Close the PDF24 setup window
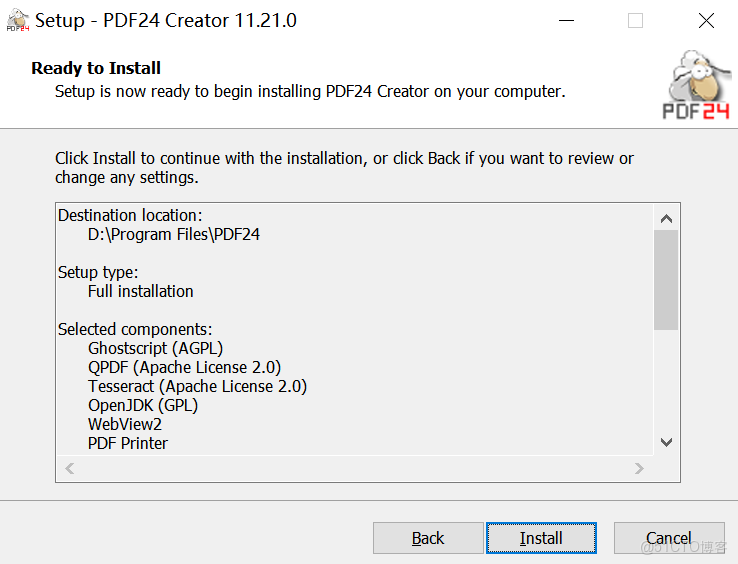The image size is (738, 564). tap(706, 20)
